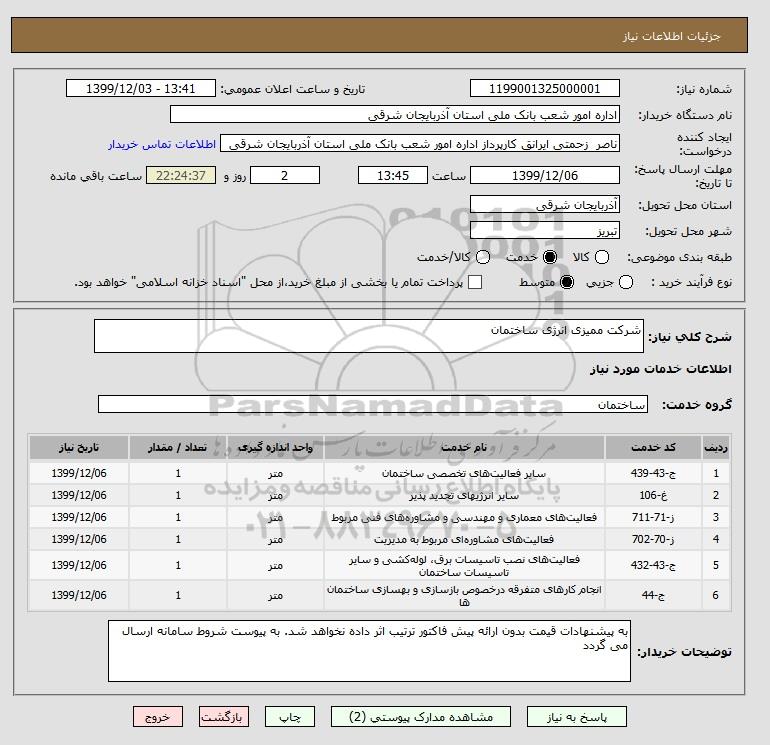Click the city field تبریز

point(545,230)
